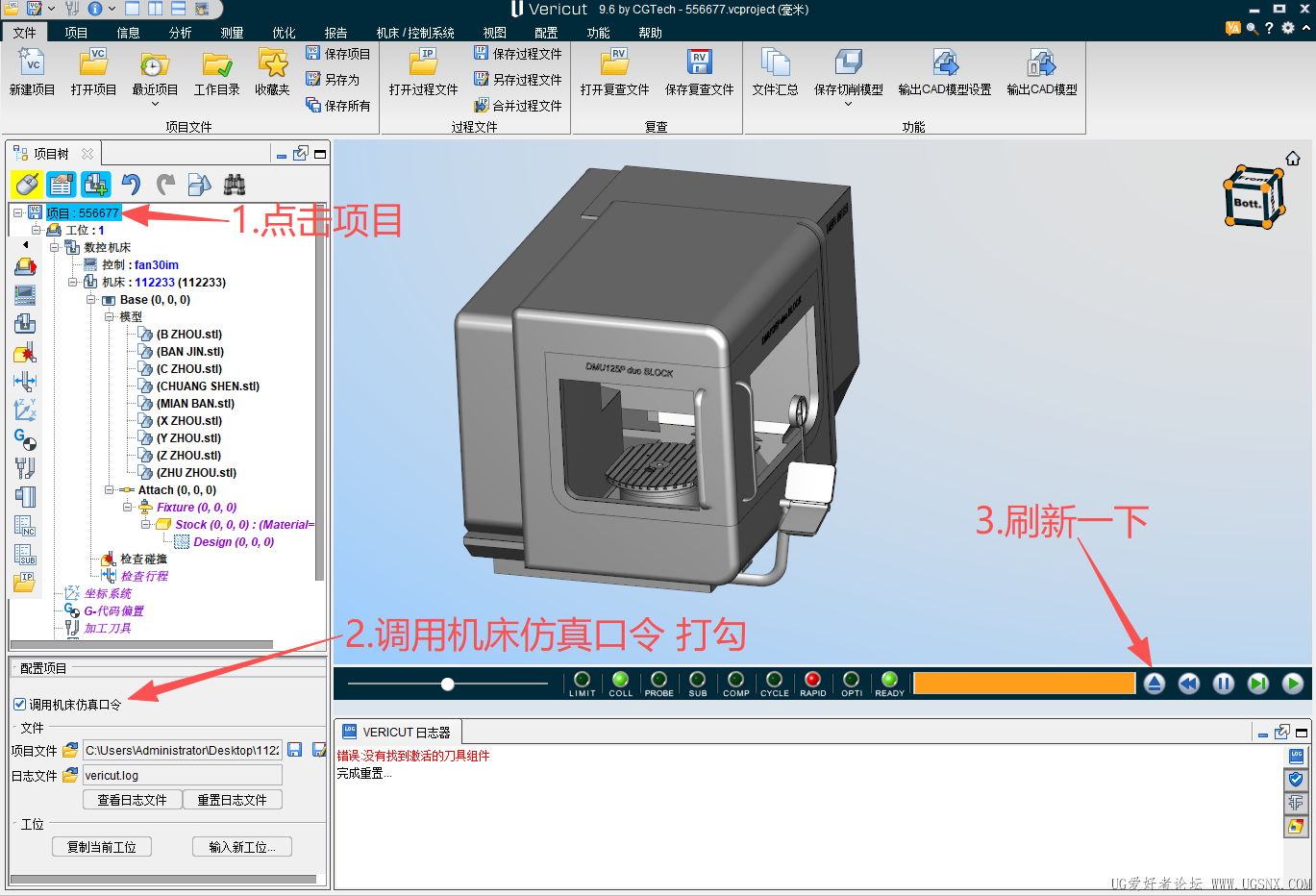
Task: Click 输出CAD模型 export CAD model icon
Action: click(1041, 63)
